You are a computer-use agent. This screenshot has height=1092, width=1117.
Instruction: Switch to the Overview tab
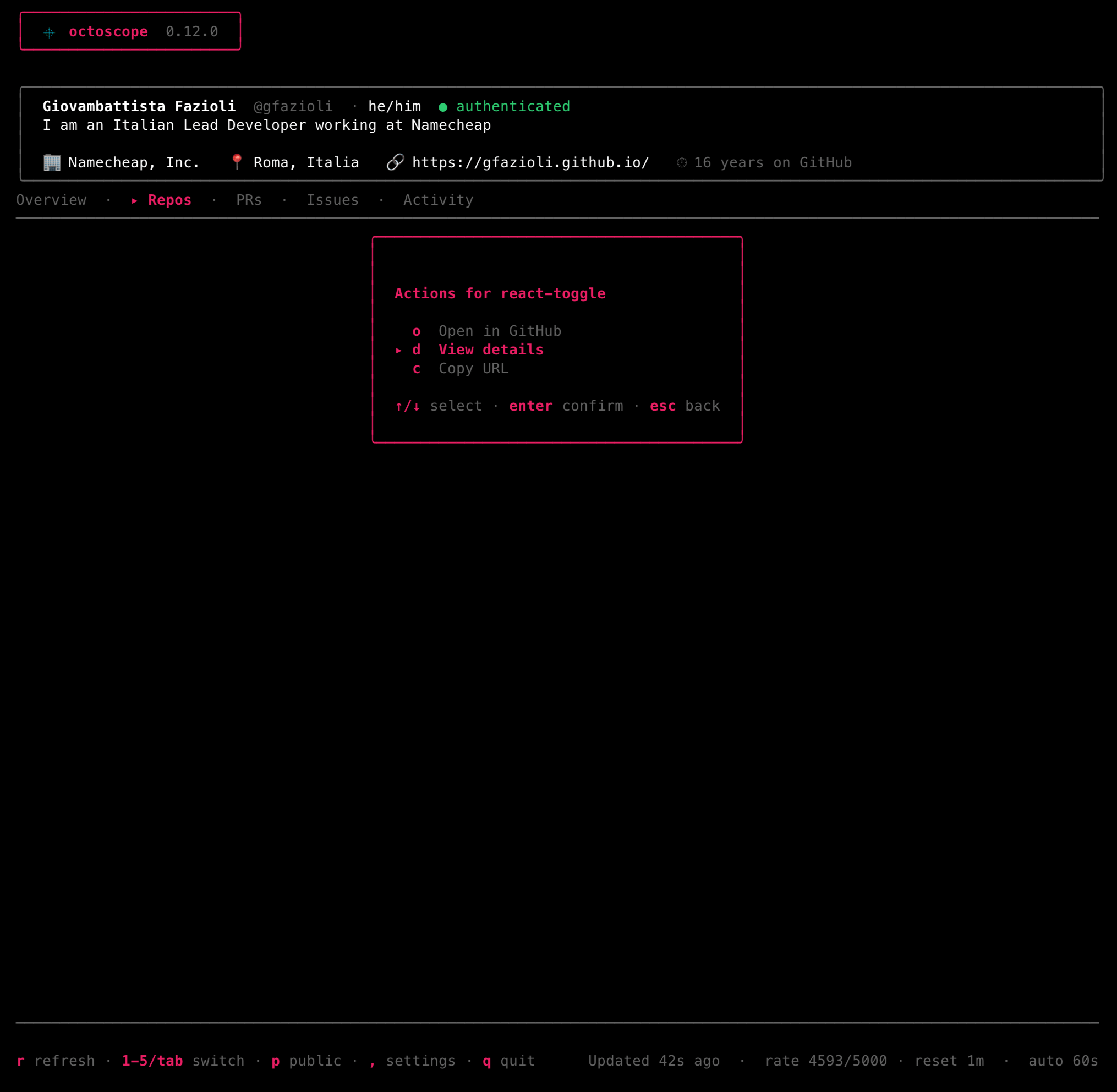point(51,200)
